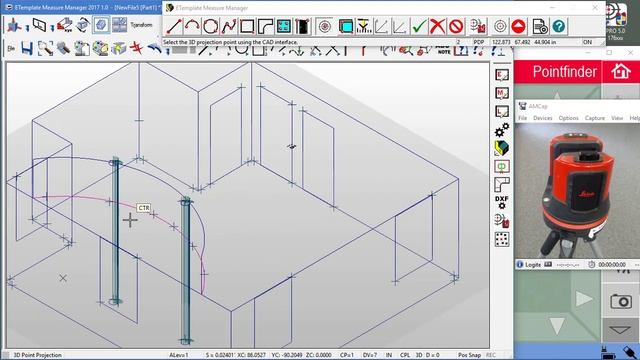Click the L-shaped countertop icon in sidebar
The image size is (640, 360).
point(502,184)
